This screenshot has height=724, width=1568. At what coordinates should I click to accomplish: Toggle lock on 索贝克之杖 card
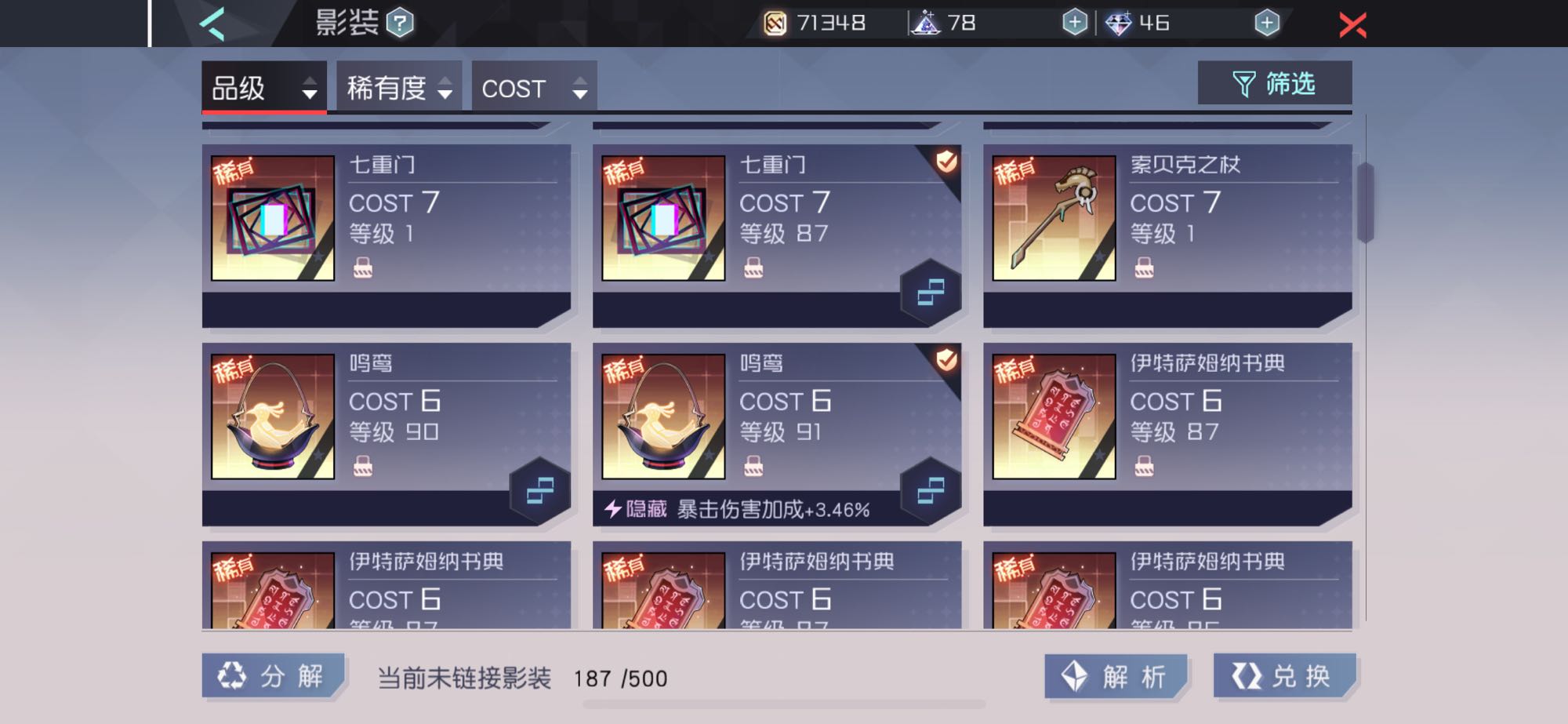(1144, 268)
